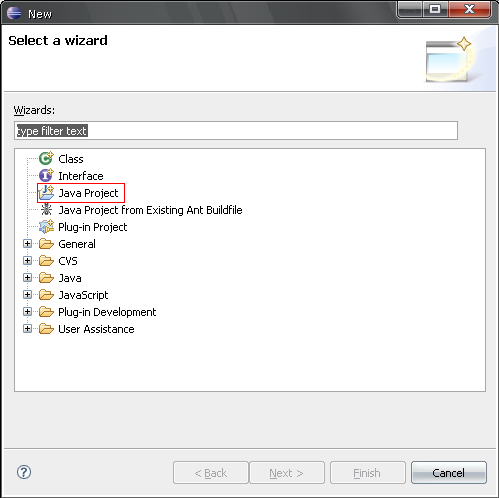Click the Ant bug icon for Buildfile project
Viewport: 499px width, 498px height.
[x=46, y=210]
